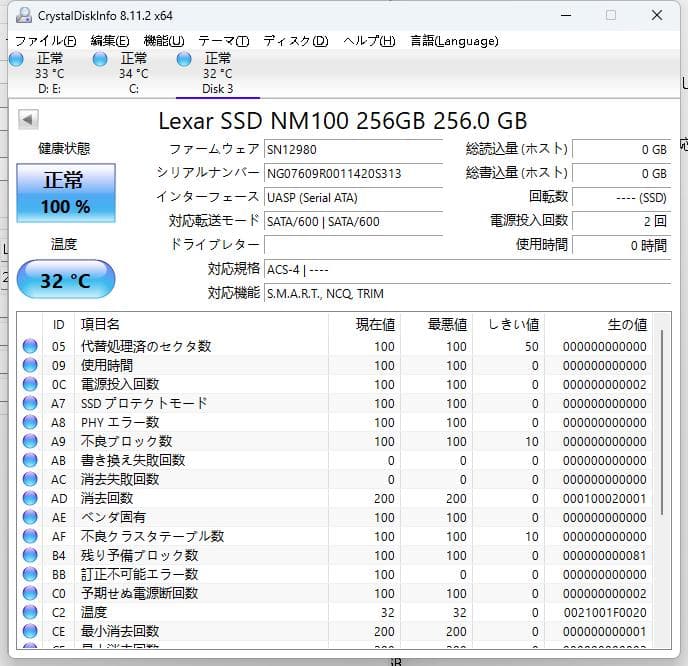Minimize the CrystalDiskInfo window

point(566,15)
